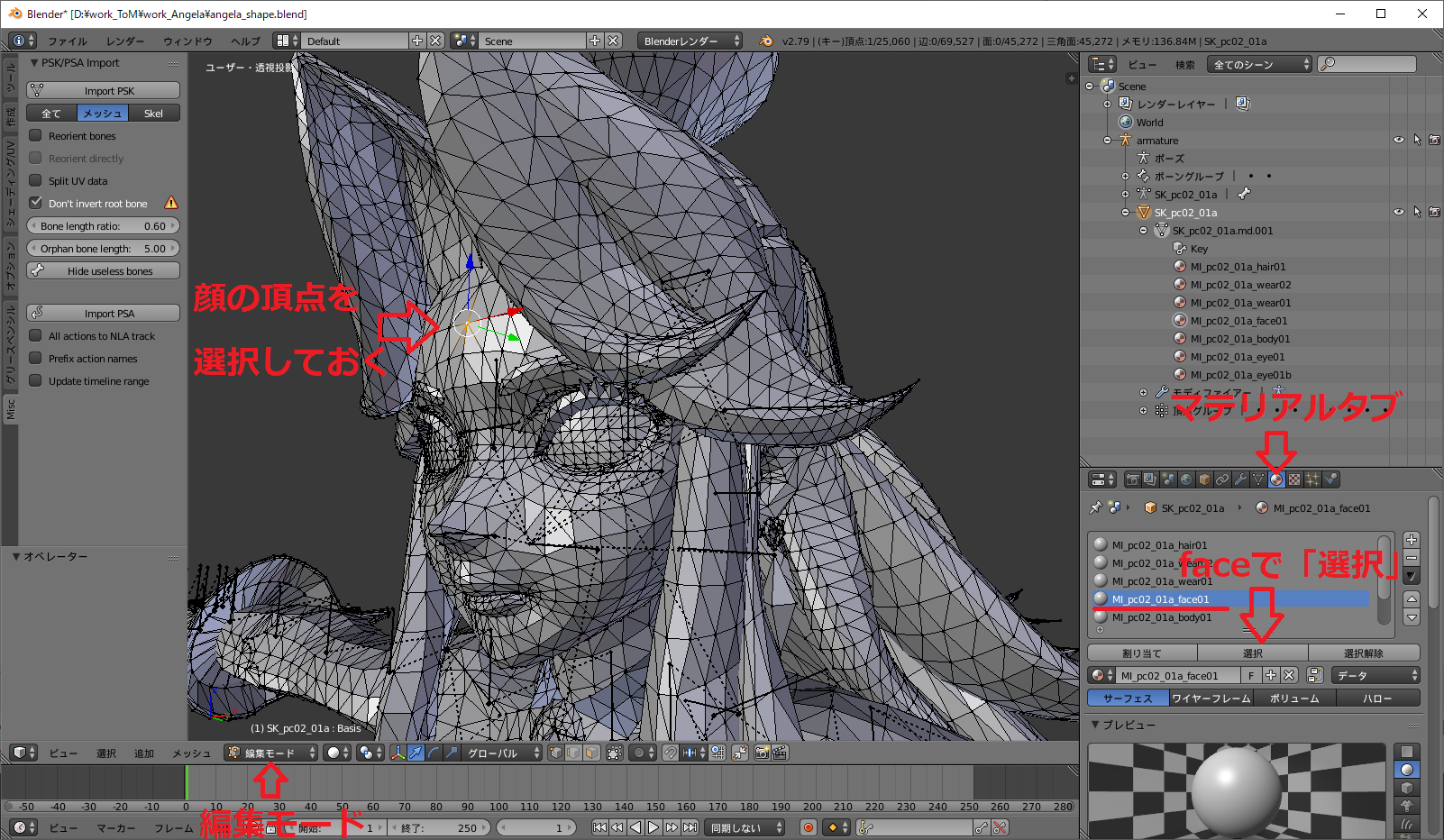Switch to vertex select mode icon
1444x840 pixels.
click(x=555, y=753)
